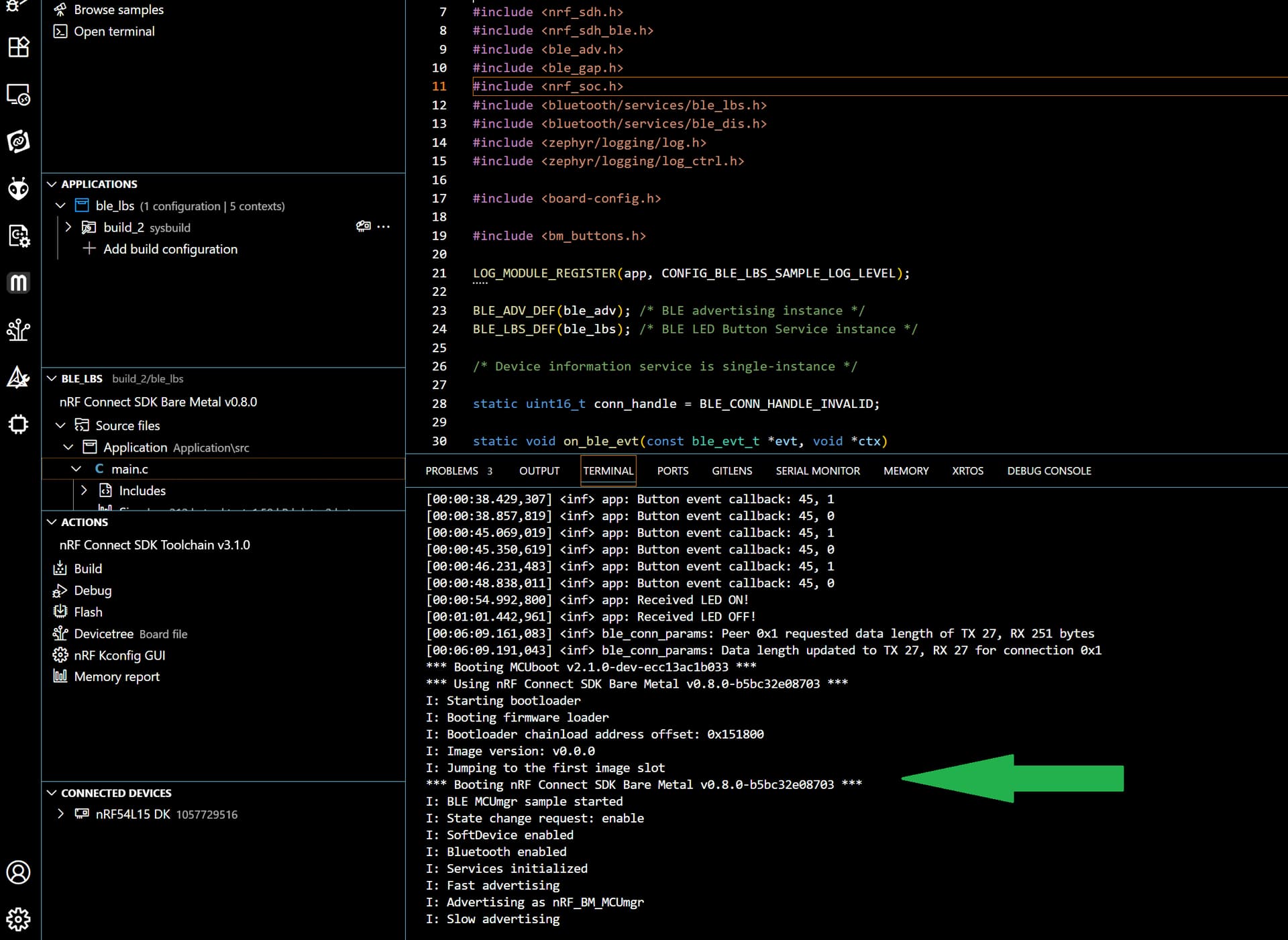Collapse the CONNECTED DEVICES section
Viewport: 1288px width, 940px height.
point(52,793)
